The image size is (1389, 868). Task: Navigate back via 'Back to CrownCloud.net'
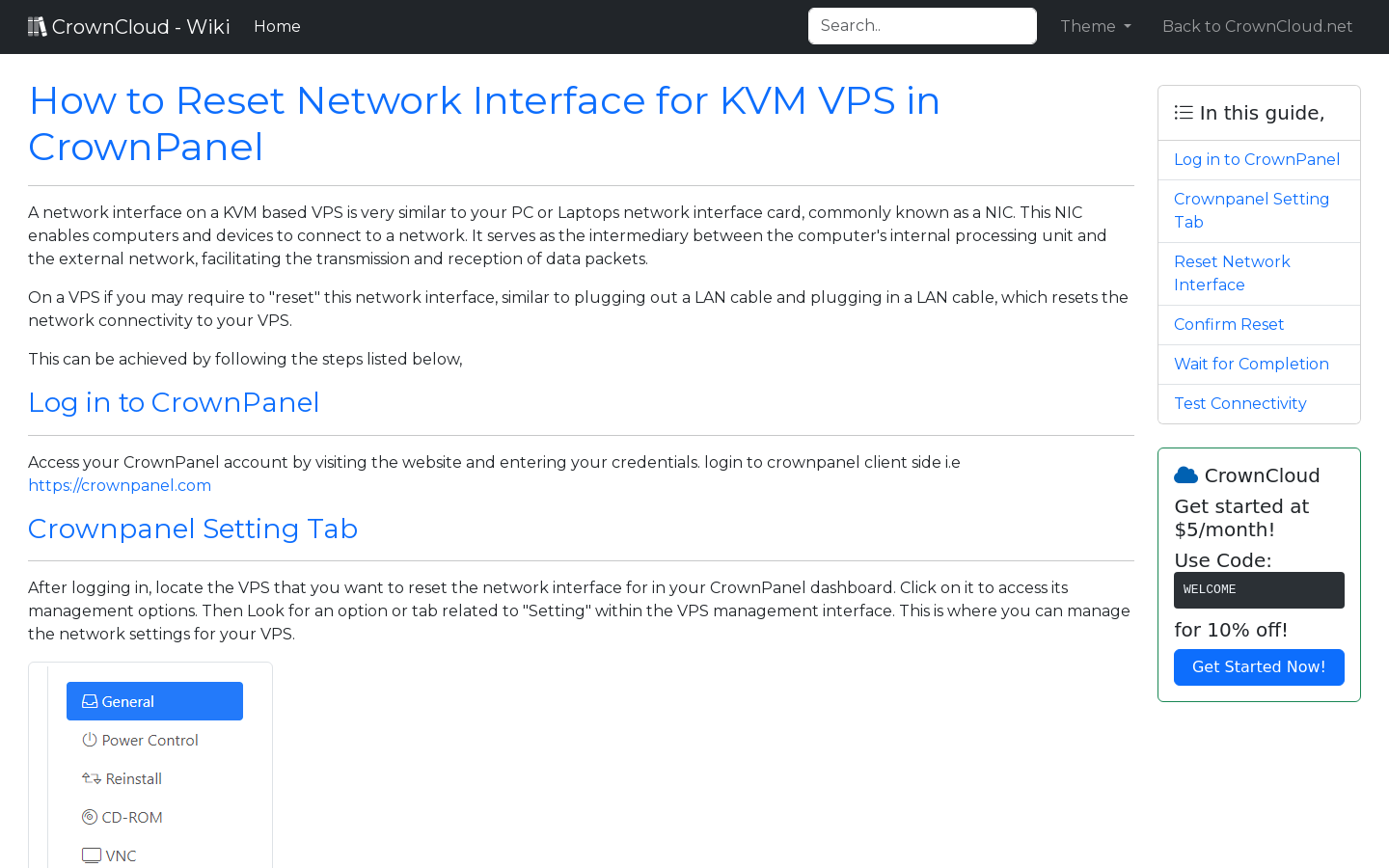click(1257, 26)
